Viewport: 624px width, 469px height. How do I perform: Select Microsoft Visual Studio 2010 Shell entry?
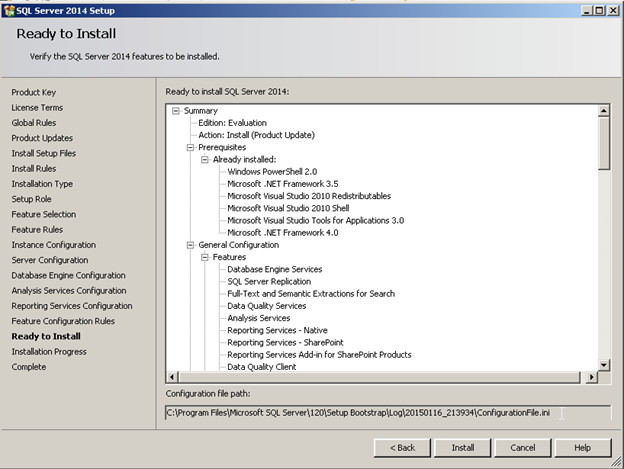[x=288, y=208]
